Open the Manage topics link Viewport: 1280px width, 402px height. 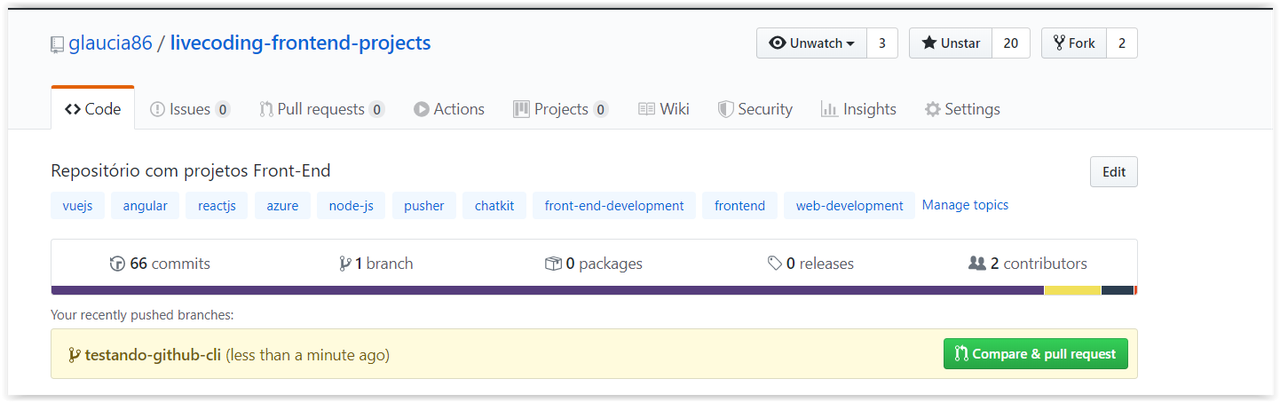coord(965,205)
